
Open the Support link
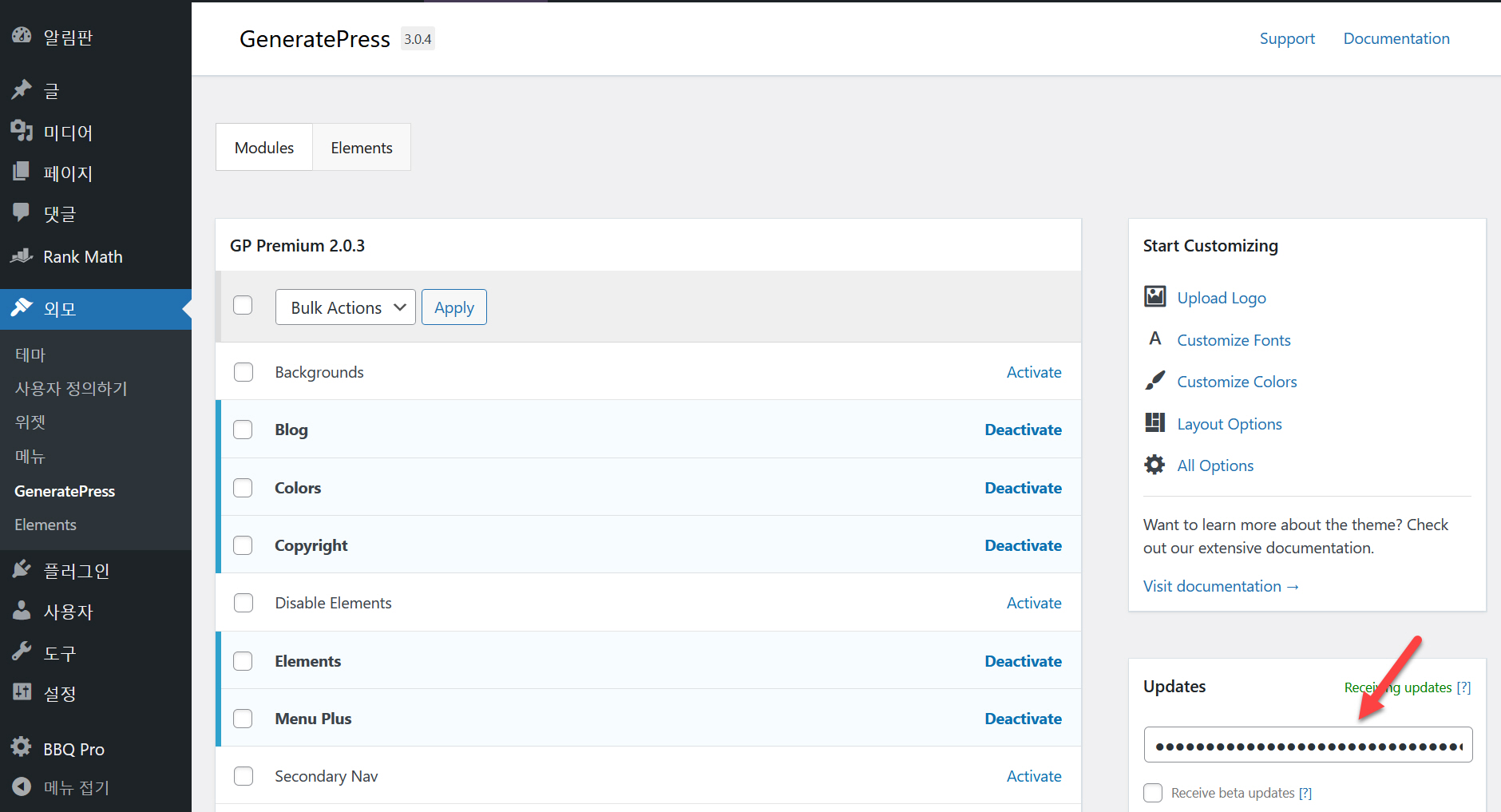coord(1287,38)
